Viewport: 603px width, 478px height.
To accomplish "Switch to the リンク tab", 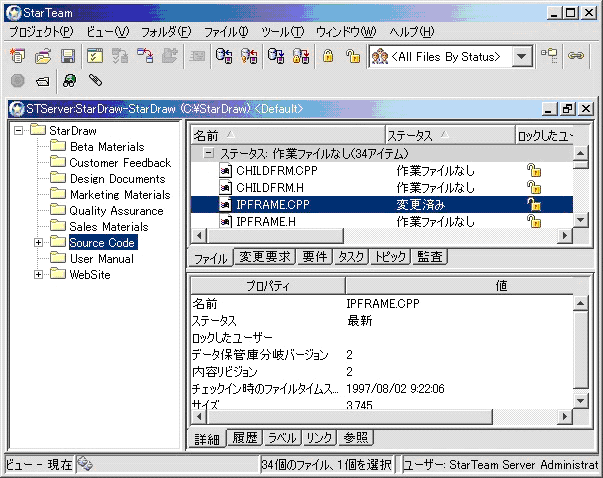I will tap(319, 438).
